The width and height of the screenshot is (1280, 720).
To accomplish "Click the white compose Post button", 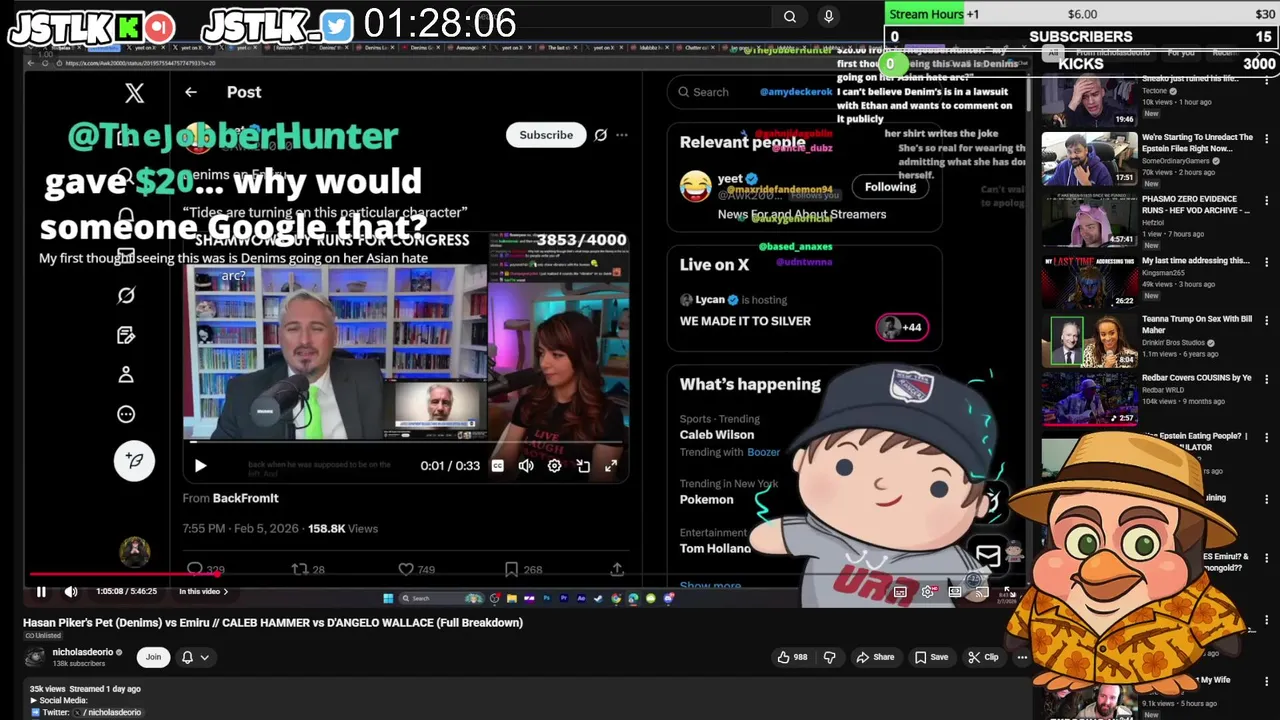I will click(x=134, y=461).
